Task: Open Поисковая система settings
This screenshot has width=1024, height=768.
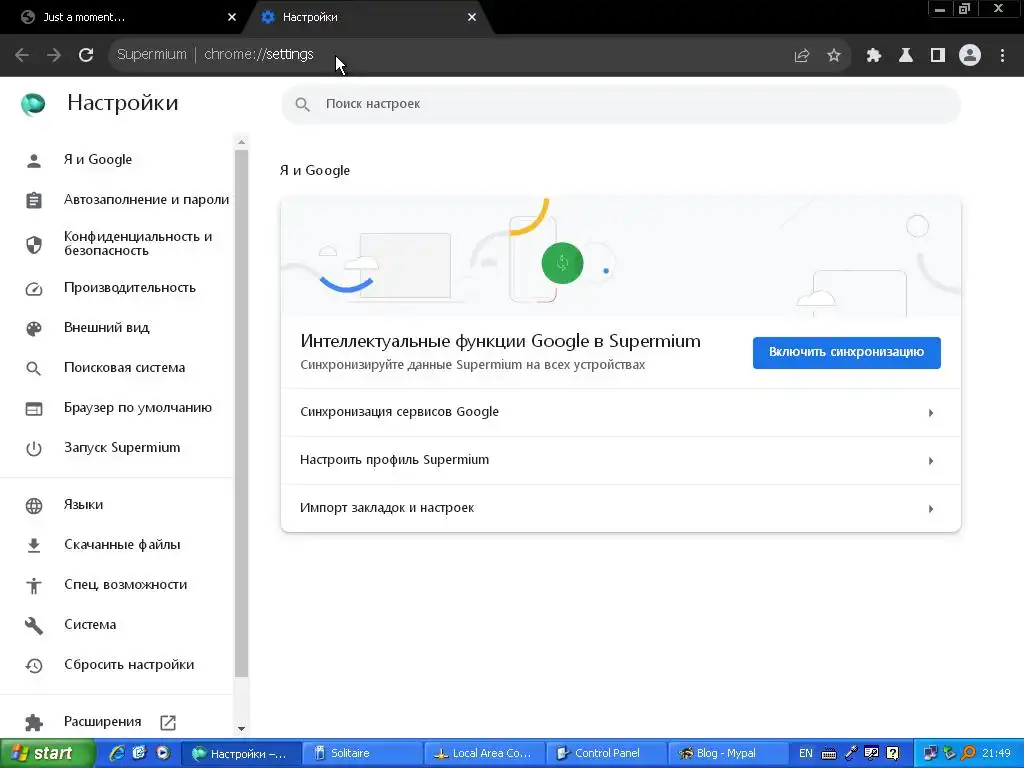Action: [x=124, y=368]
